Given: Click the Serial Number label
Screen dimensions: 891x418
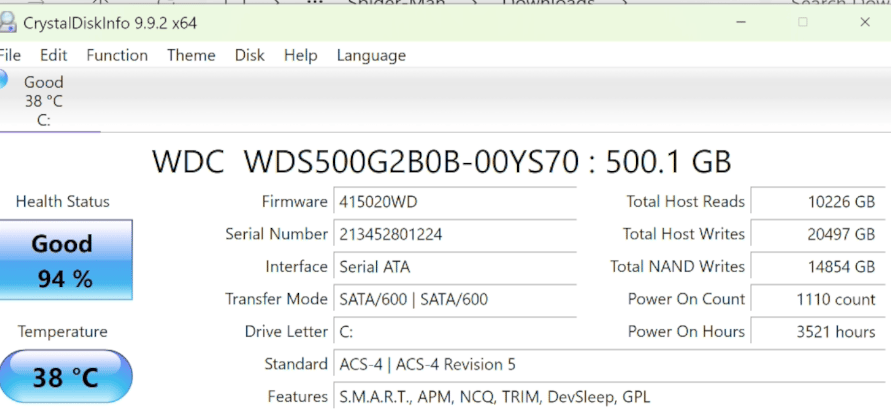Looking at the screenshot, I should point(276,234).
